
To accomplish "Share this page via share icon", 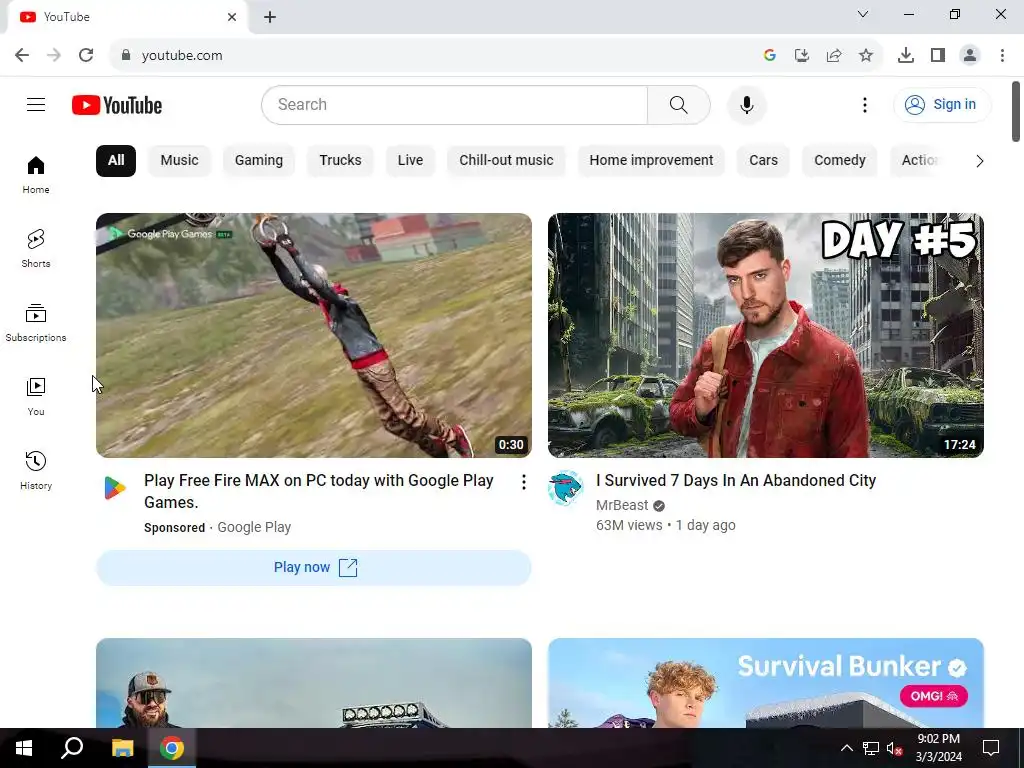I will (834, 55).
